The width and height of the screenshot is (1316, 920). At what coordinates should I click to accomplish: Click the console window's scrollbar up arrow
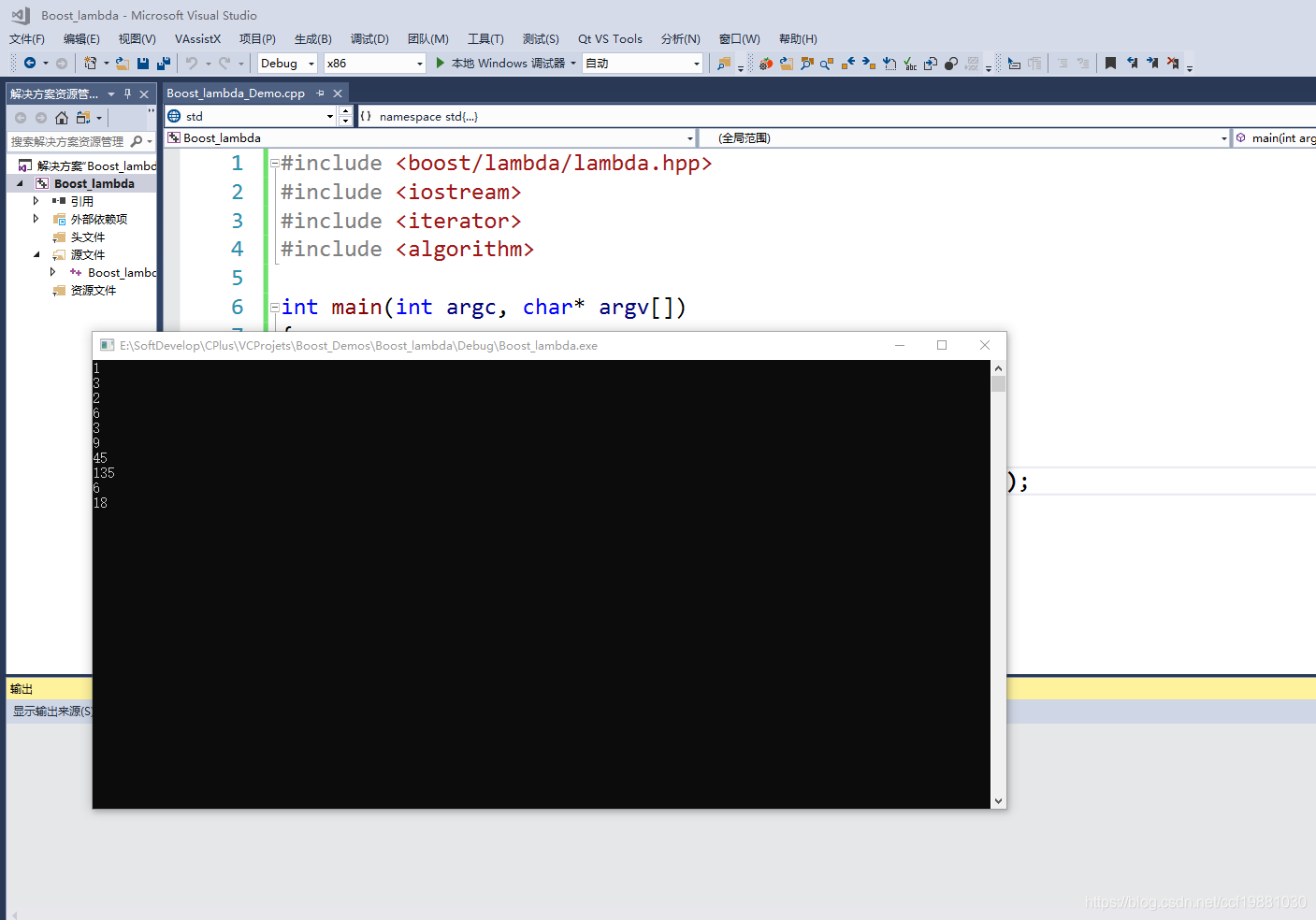tap(998, 368)
